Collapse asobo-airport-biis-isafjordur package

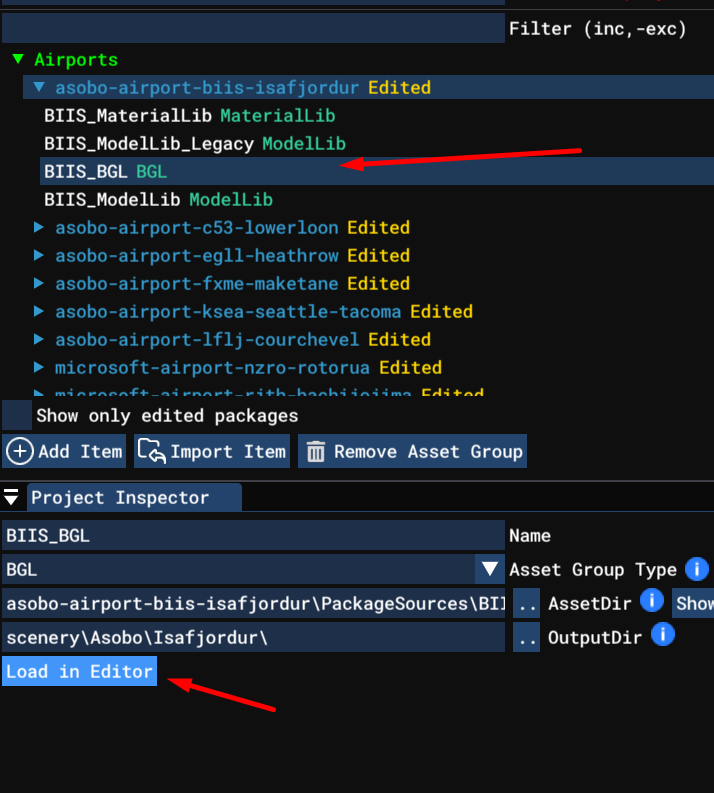(39, 88)
